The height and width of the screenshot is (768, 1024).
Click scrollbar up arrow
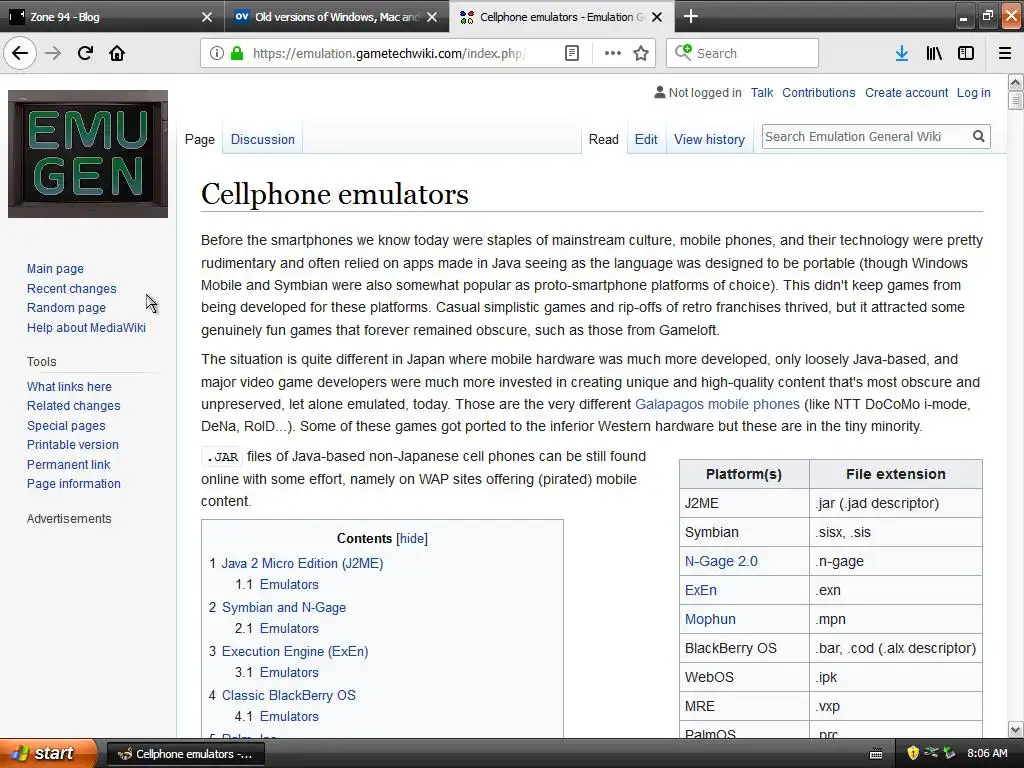click(1016, 82)
